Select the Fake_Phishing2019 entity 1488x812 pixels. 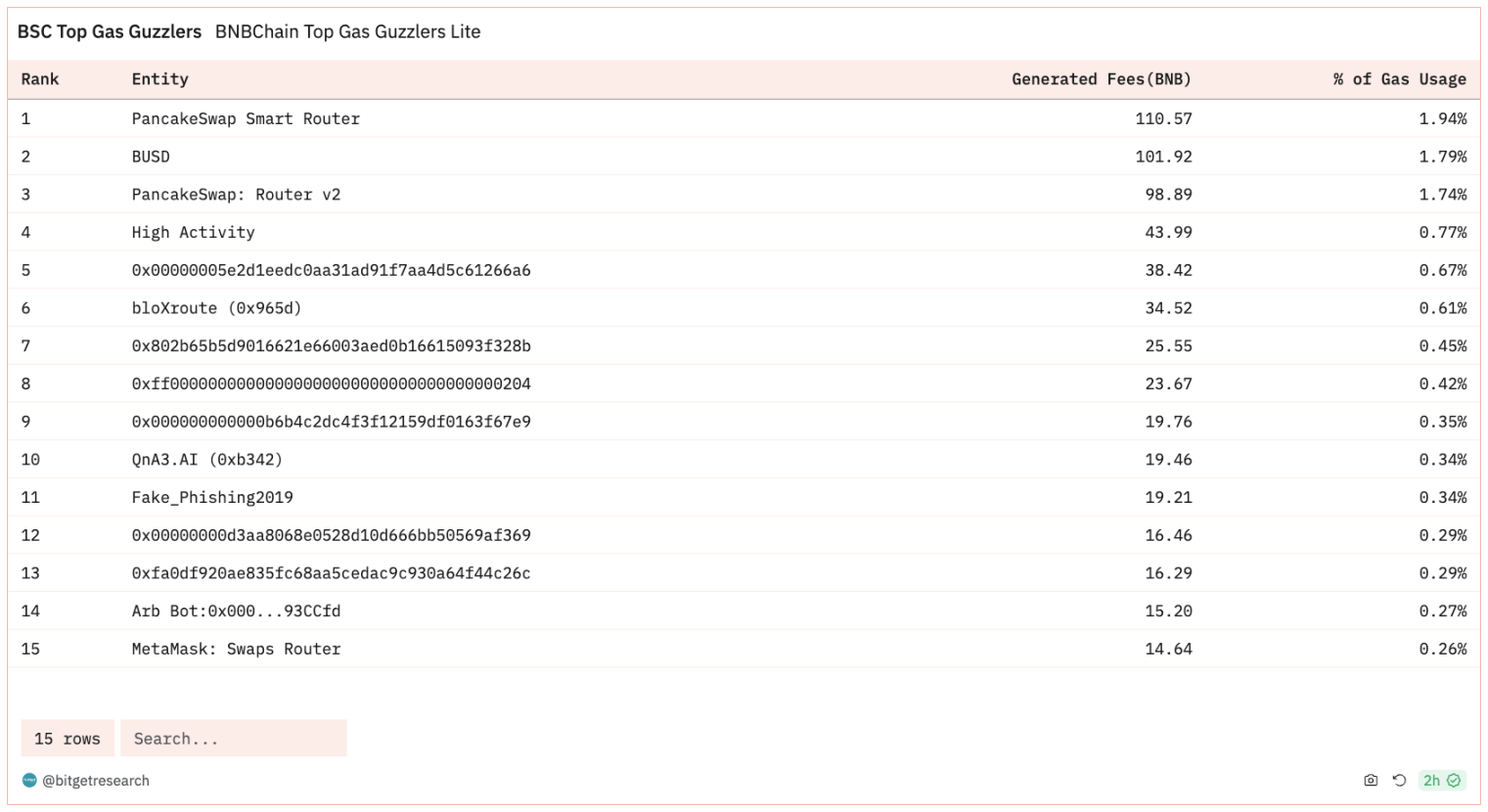click(x=212, y=497)
